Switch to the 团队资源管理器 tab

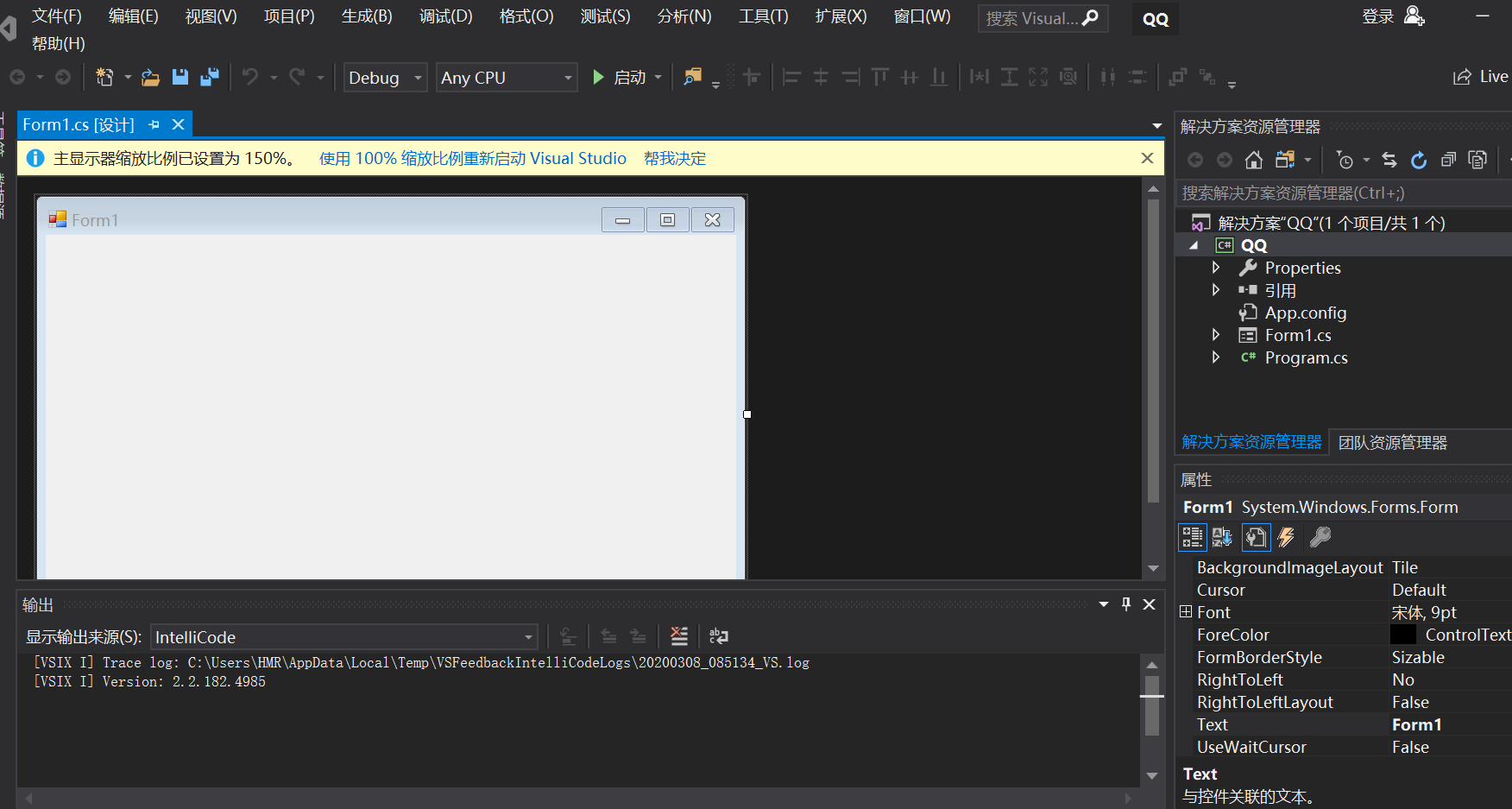click(1392, 442)
